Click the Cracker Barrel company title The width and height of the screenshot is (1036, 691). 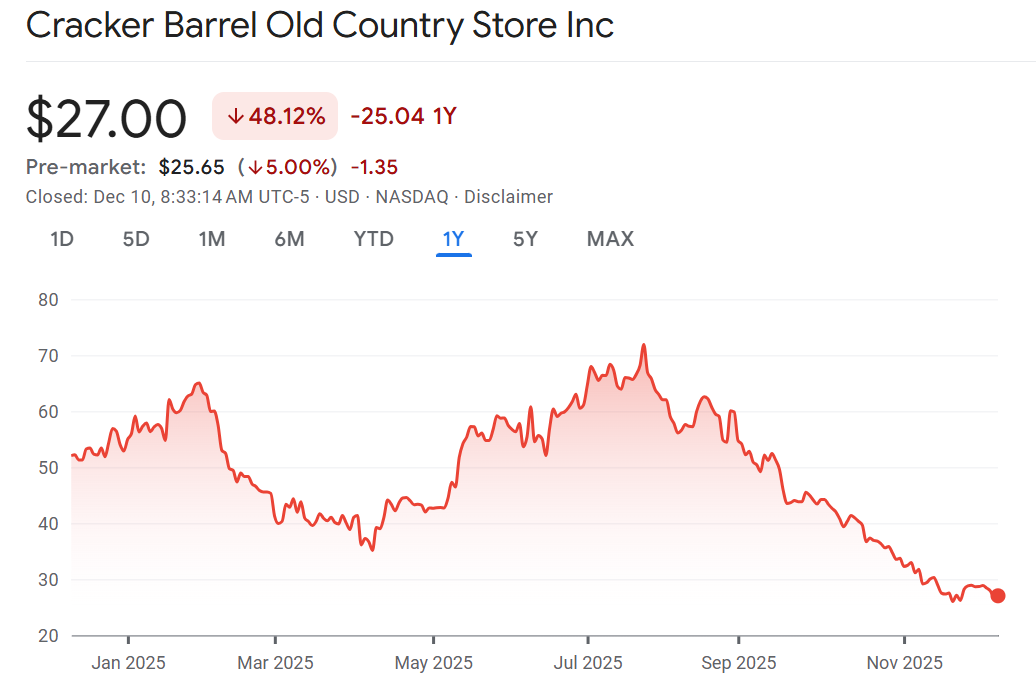pos(320,25)
